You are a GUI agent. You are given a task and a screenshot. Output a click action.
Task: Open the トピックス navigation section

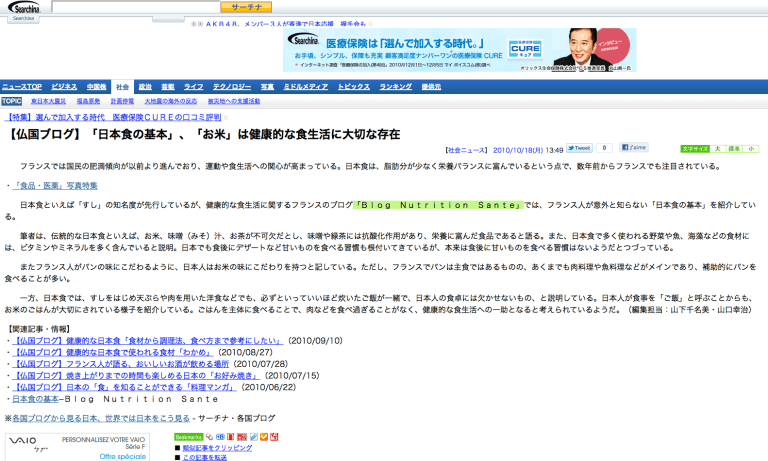(x=354, y=87)
